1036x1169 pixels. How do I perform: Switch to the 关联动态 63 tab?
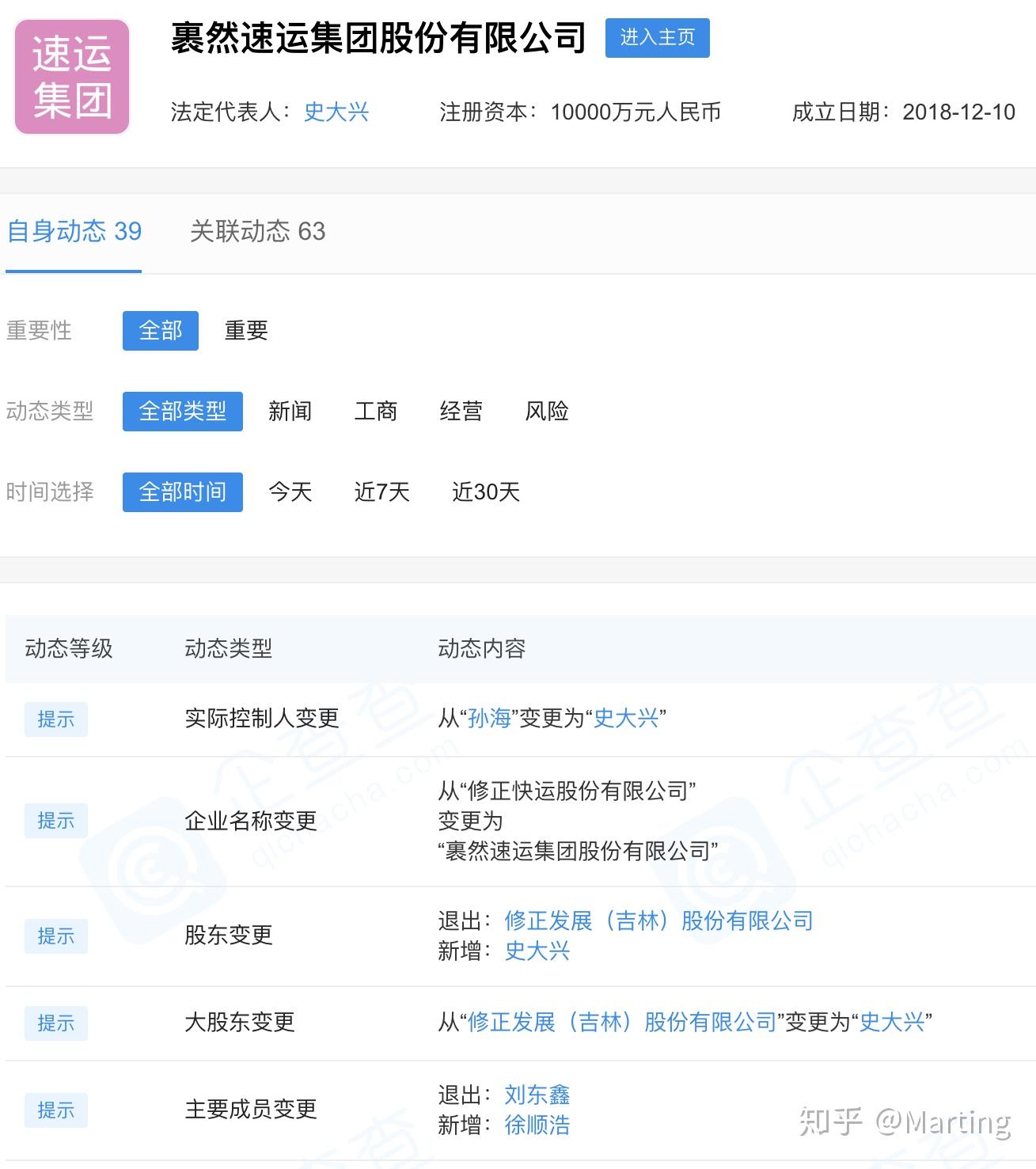257,231
